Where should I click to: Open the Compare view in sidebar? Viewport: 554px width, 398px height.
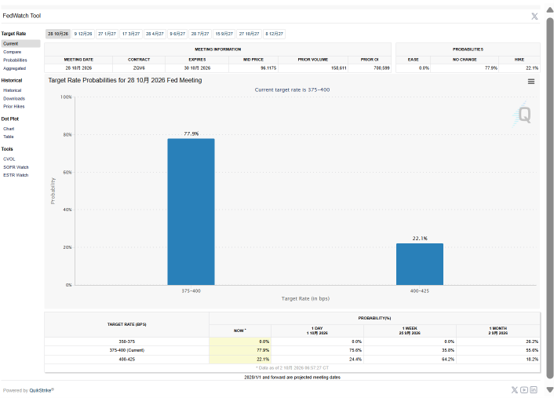(x=12, y=52)
